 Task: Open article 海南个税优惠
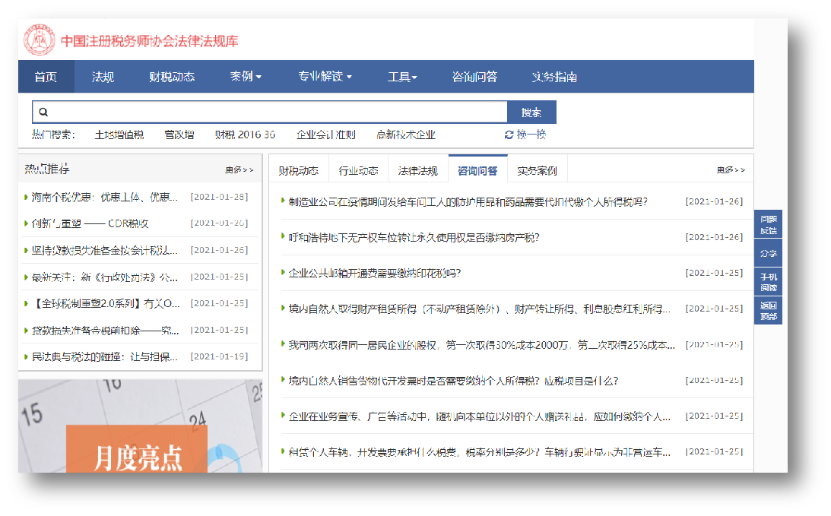tap(104, 197)
